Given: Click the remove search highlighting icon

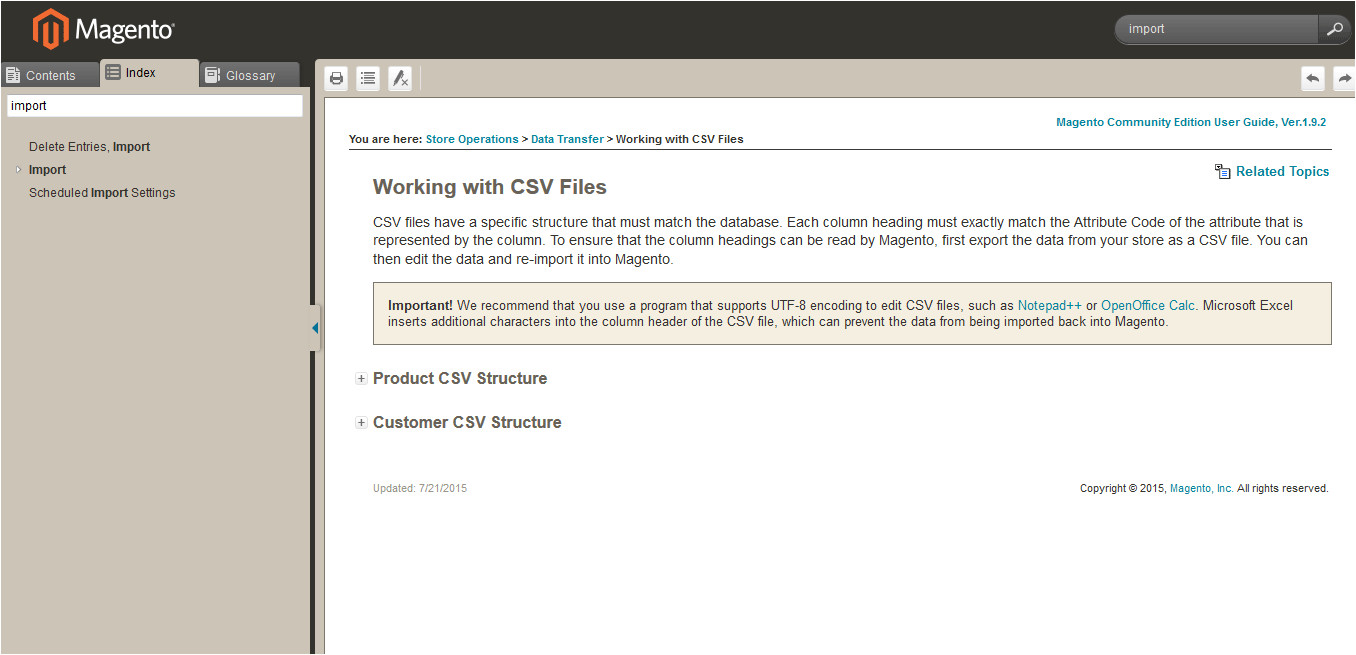Looking at the screenshot, I should click(400, 78).
